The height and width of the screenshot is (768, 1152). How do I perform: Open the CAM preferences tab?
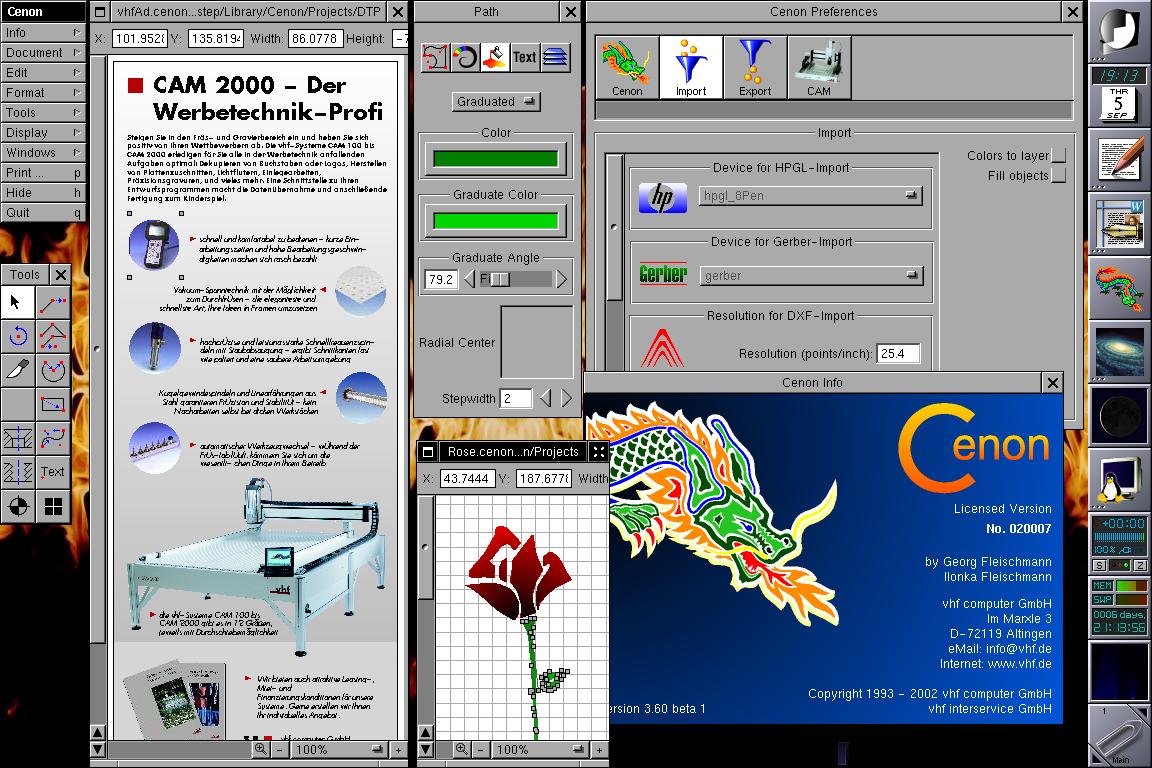(819, 68)
